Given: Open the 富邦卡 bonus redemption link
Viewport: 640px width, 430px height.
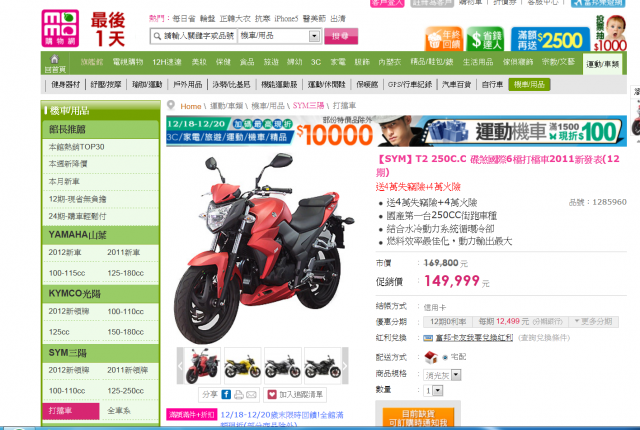Looking at the screenshot, I should (x=474, y=338).
